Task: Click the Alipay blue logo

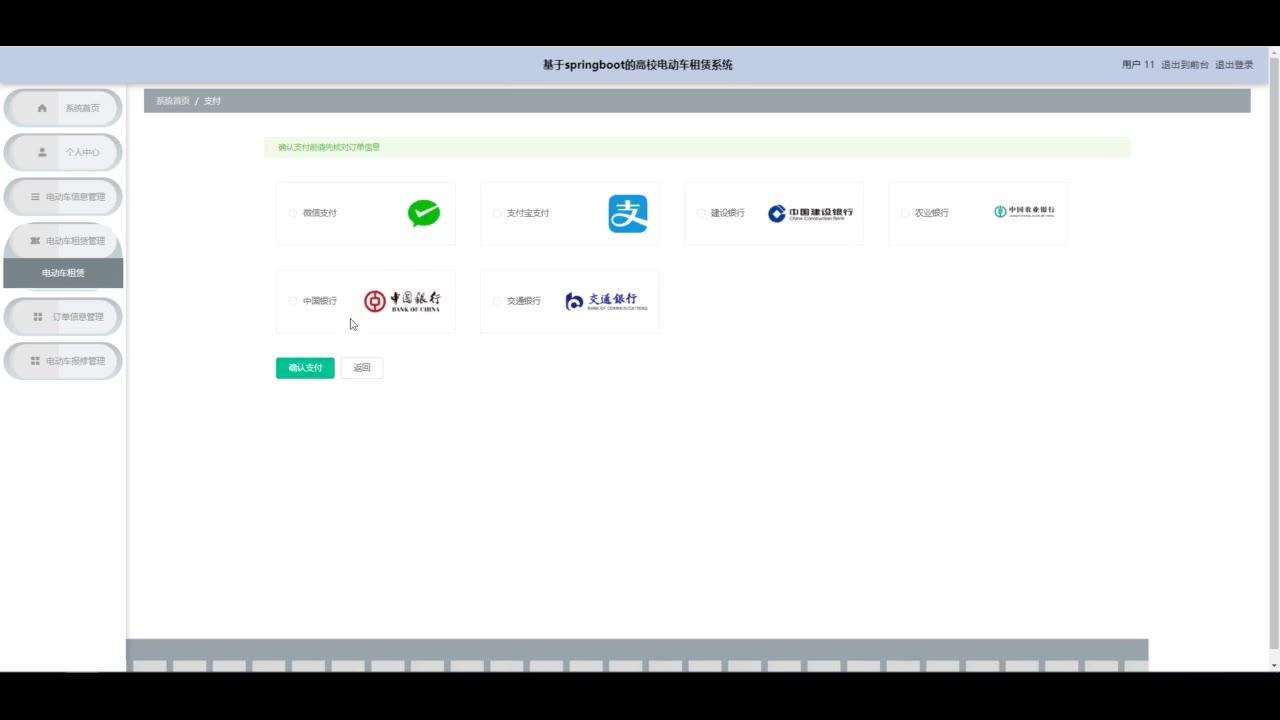Action: pyautogui.click(x=628, y=214)
